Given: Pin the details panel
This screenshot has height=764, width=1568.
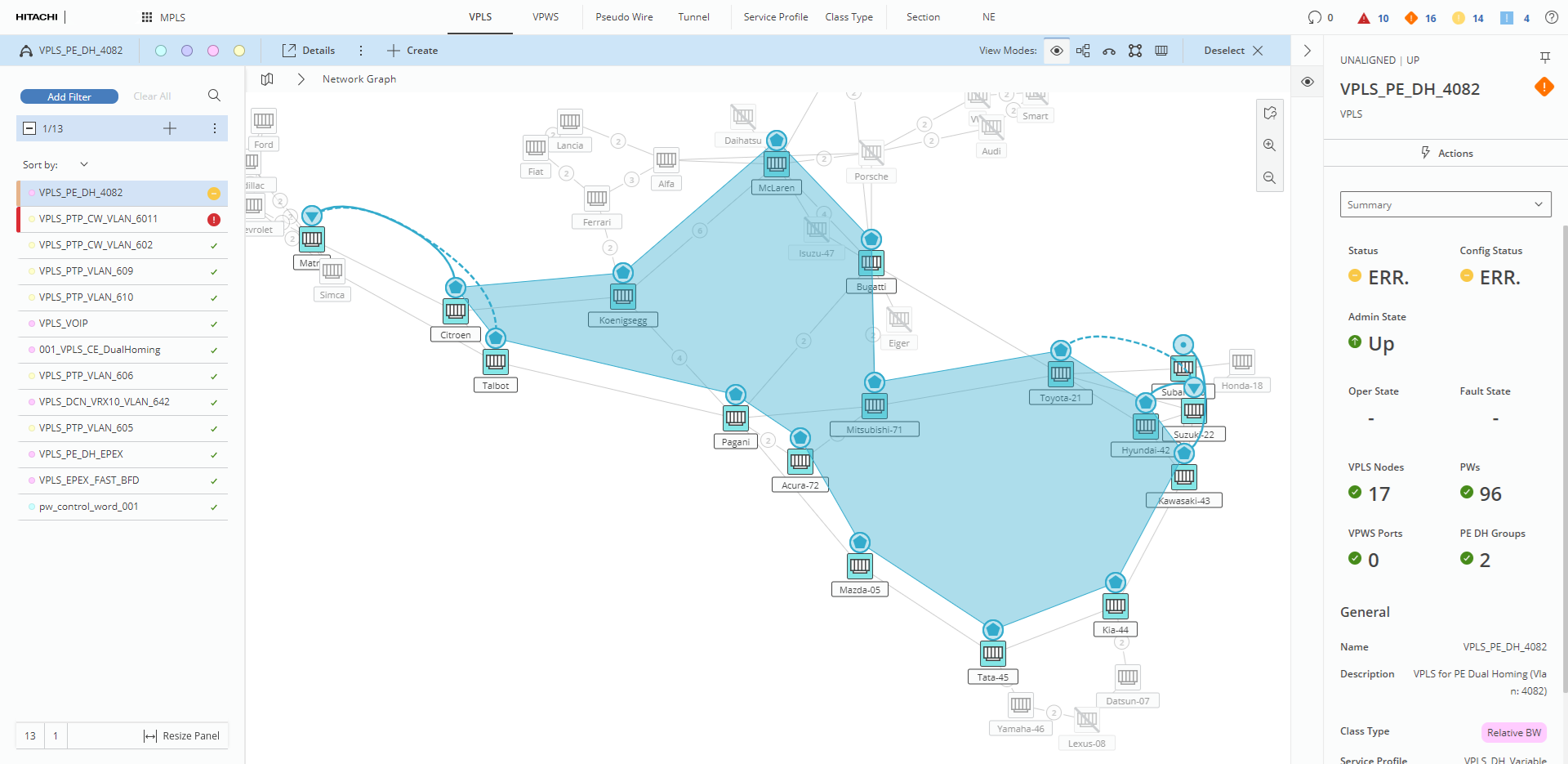Looking at the screenshot, I should (1544, 57).
